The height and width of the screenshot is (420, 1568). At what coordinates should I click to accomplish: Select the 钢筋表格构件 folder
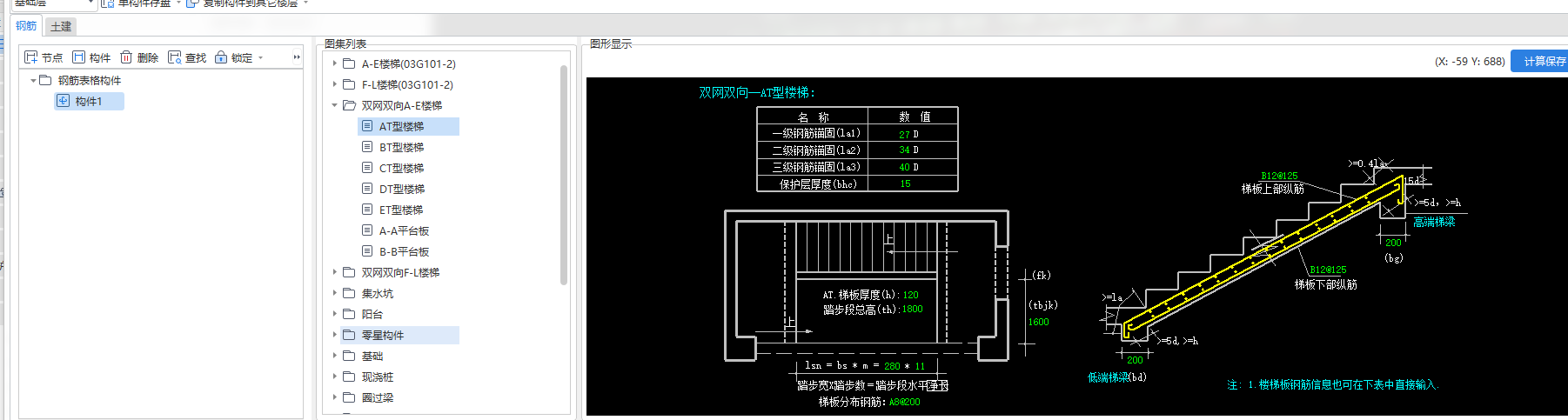coord(90,80)
